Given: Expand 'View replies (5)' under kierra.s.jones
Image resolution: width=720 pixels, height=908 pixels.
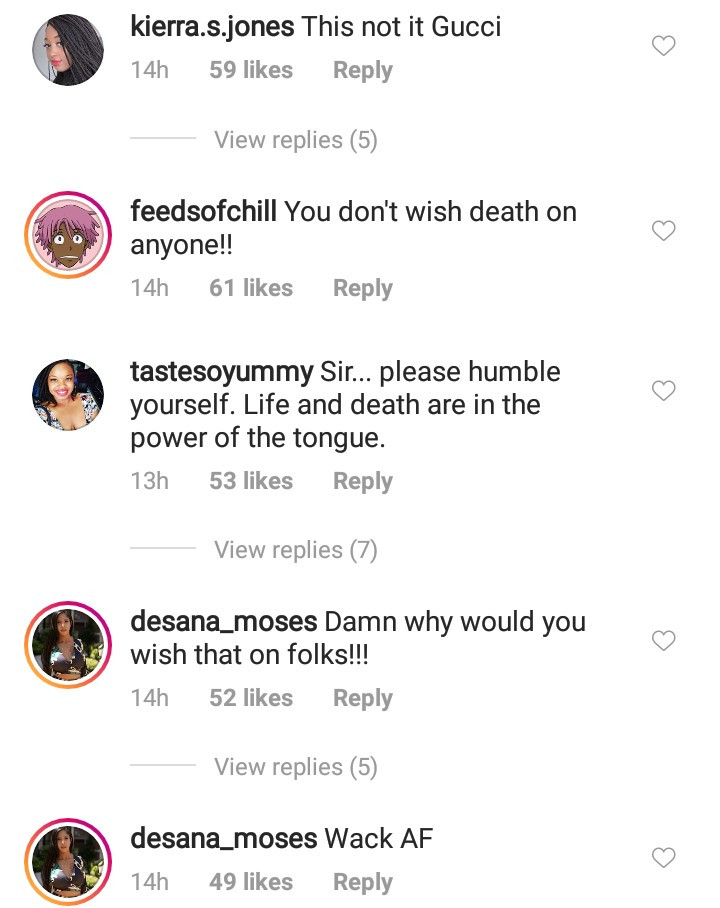Looking at the screenshot, I should (x=295, y=140).
